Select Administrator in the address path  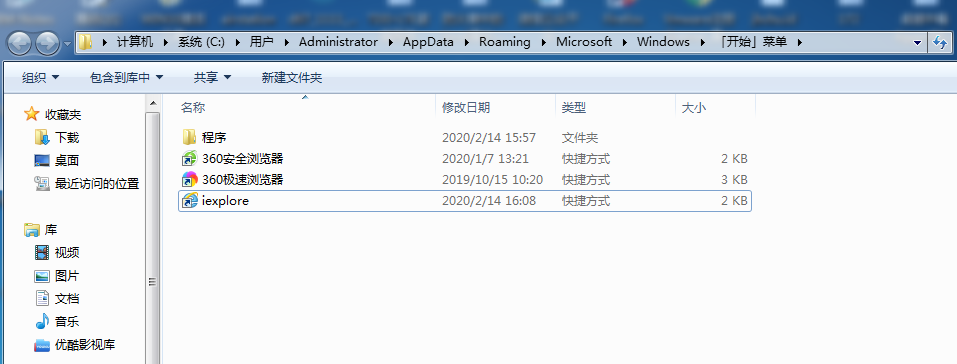tap(338, 42)
